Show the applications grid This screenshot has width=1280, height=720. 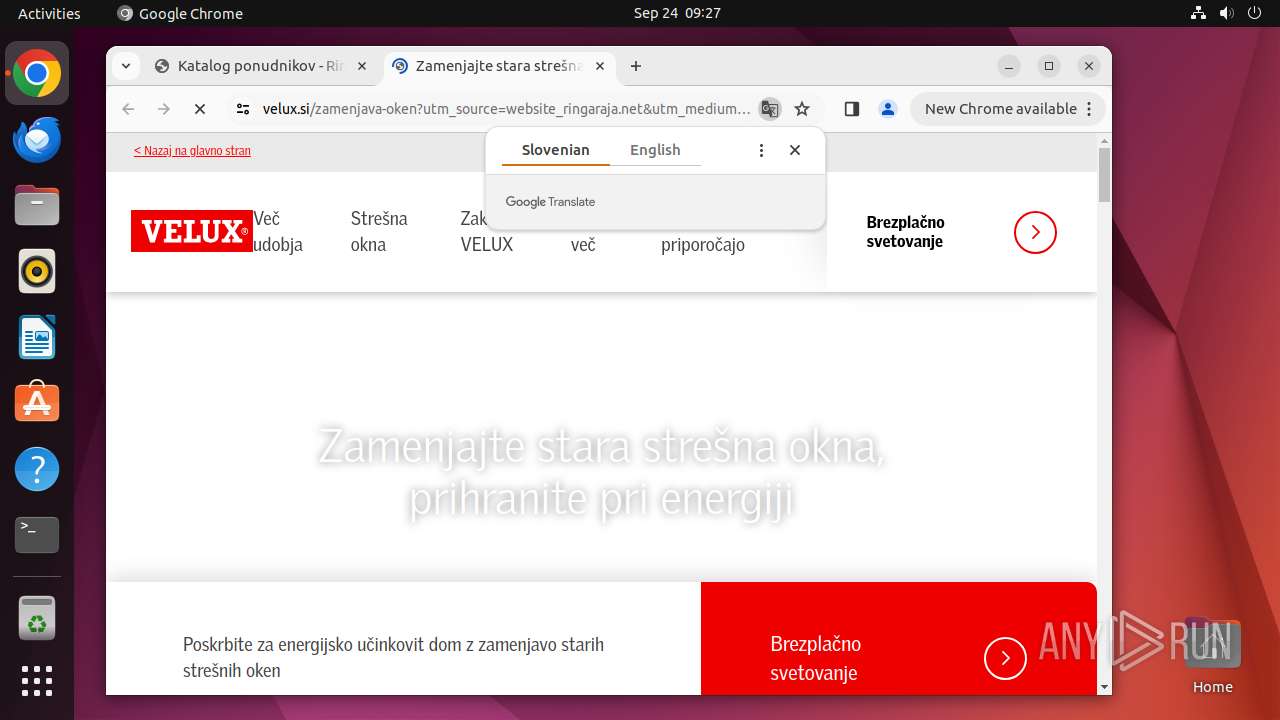click(37, 681)
